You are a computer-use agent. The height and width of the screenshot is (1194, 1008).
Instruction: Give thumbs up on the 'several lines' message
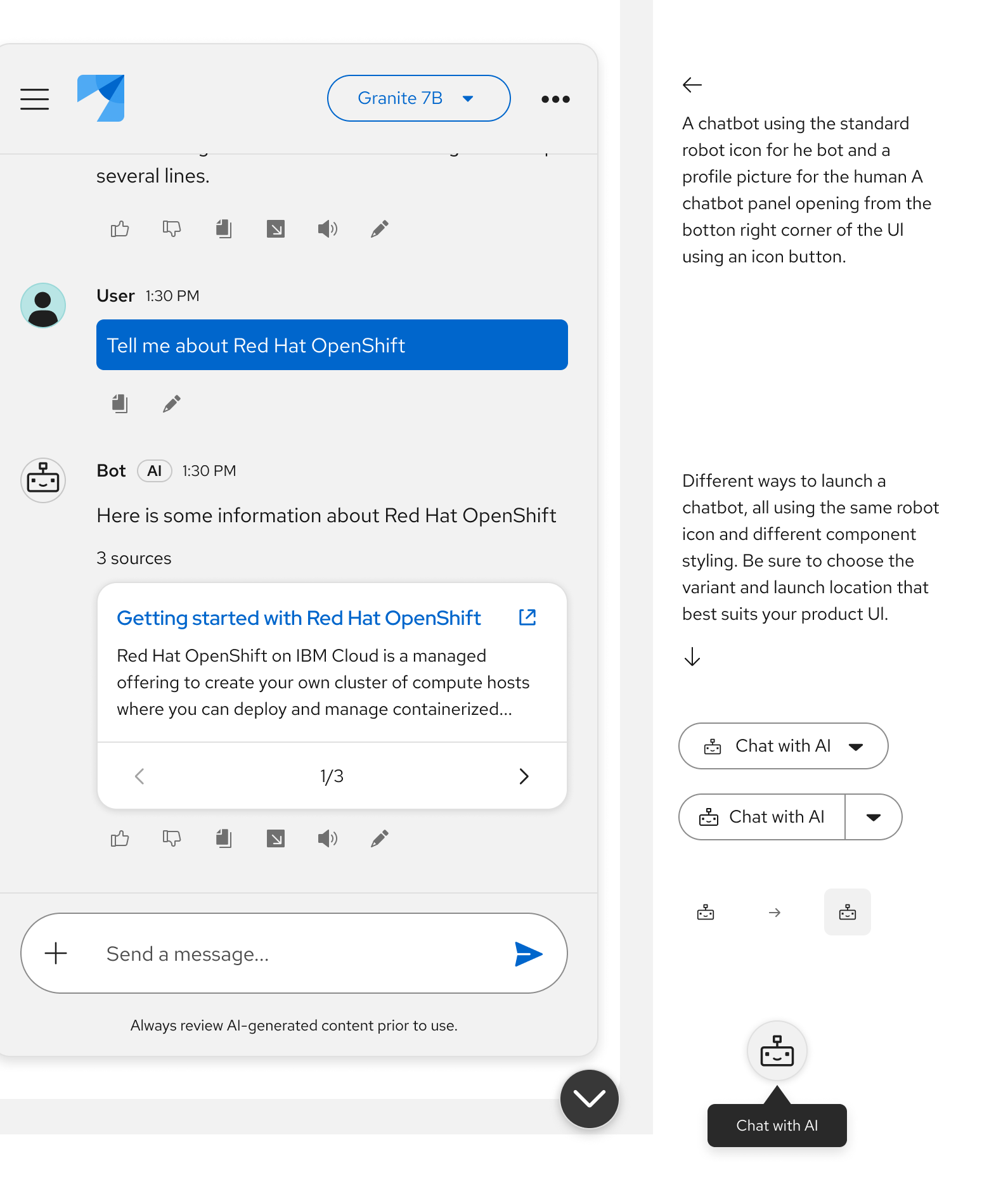pyautogui.click(x=120, y=229)
